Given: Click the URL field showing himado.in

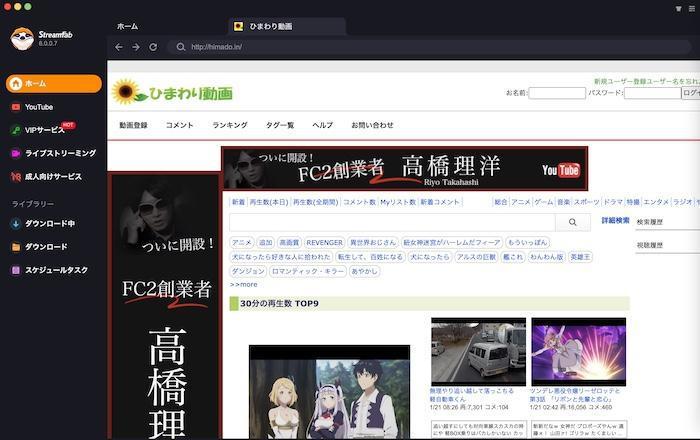Looking at the screenshot, I should point(429,47).
